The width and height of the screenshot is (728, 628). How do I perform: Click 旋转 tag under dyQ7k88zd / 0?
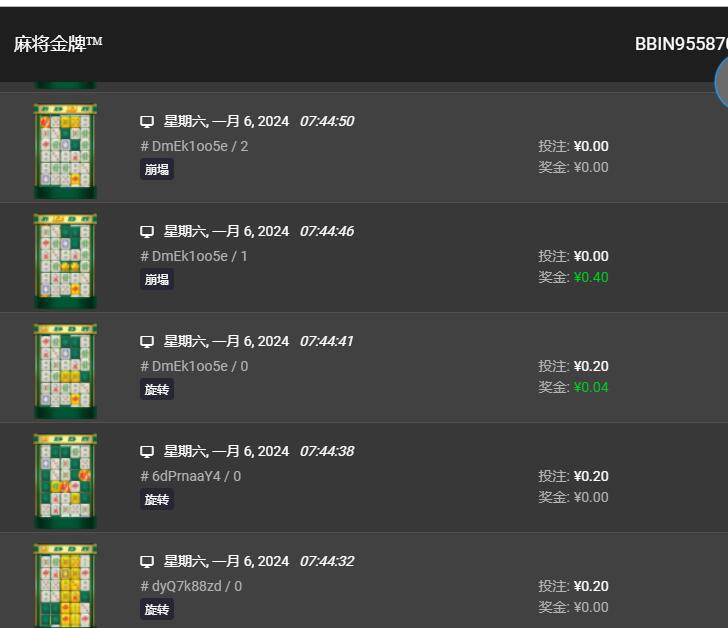(157, 609)
